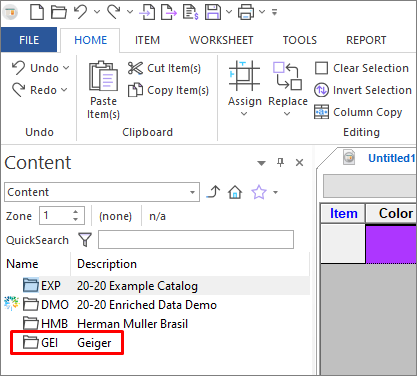
Task: Pin the Content panel with the pushpin
Action: tap(281, 162)
